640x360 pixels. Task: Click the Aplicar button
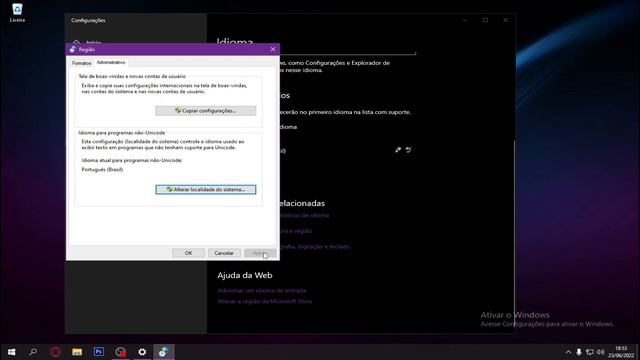coord(260,253)
